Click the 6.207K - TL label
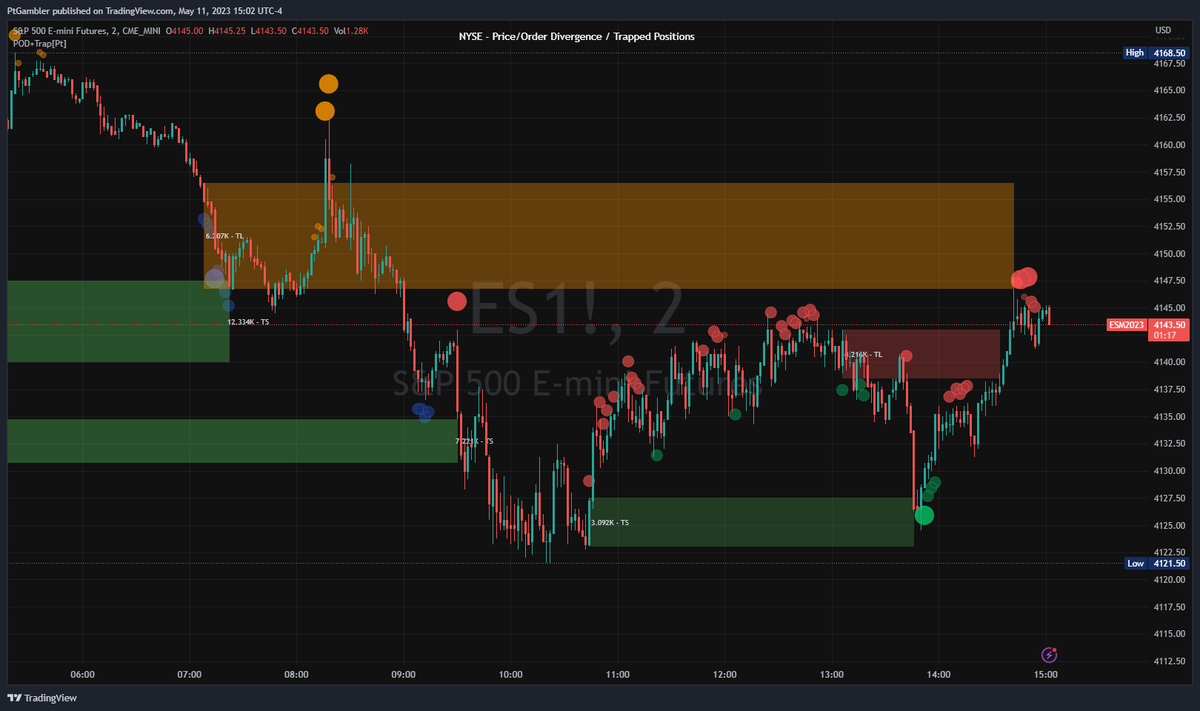 pyautogui.click(x=224, y=236)
